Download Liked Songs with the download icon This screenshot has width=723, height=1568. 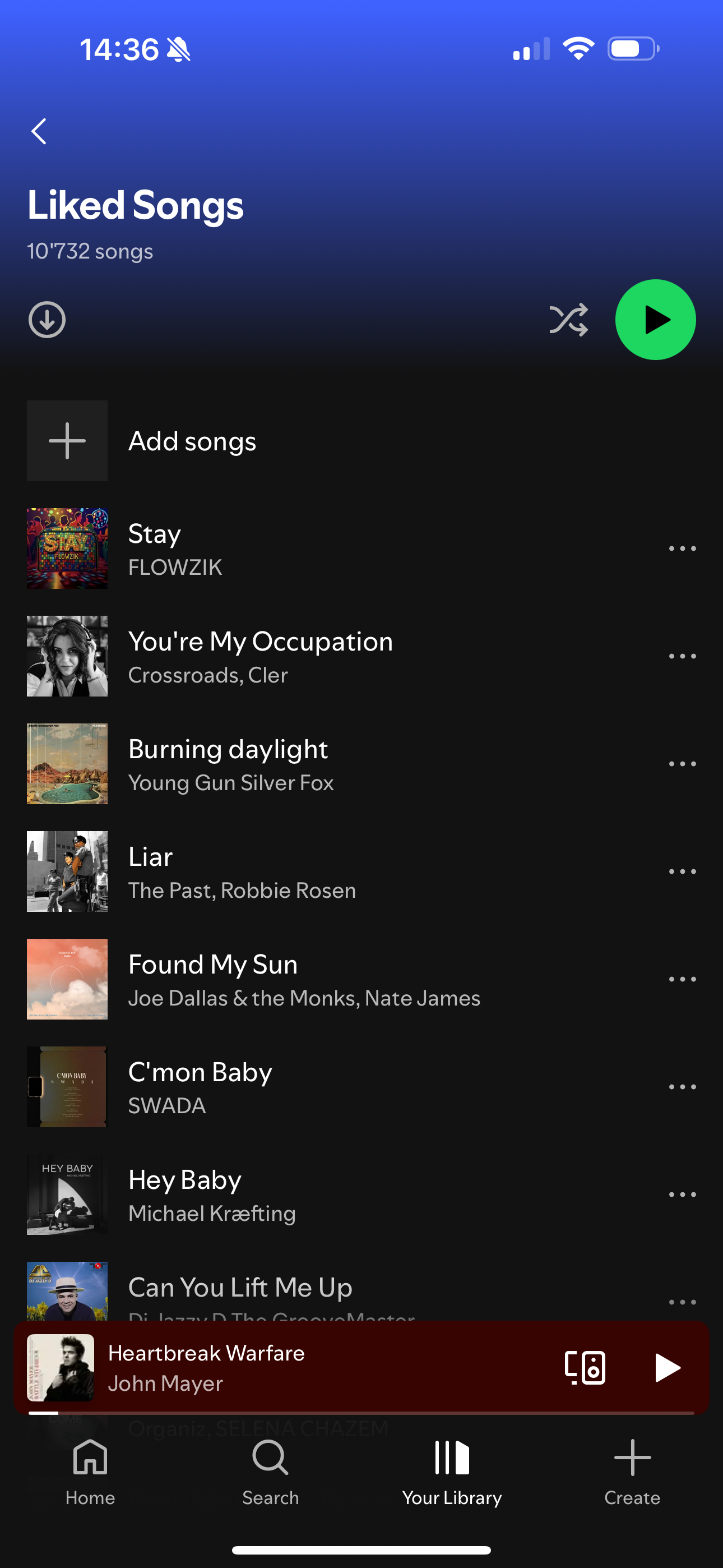point(47,320)
